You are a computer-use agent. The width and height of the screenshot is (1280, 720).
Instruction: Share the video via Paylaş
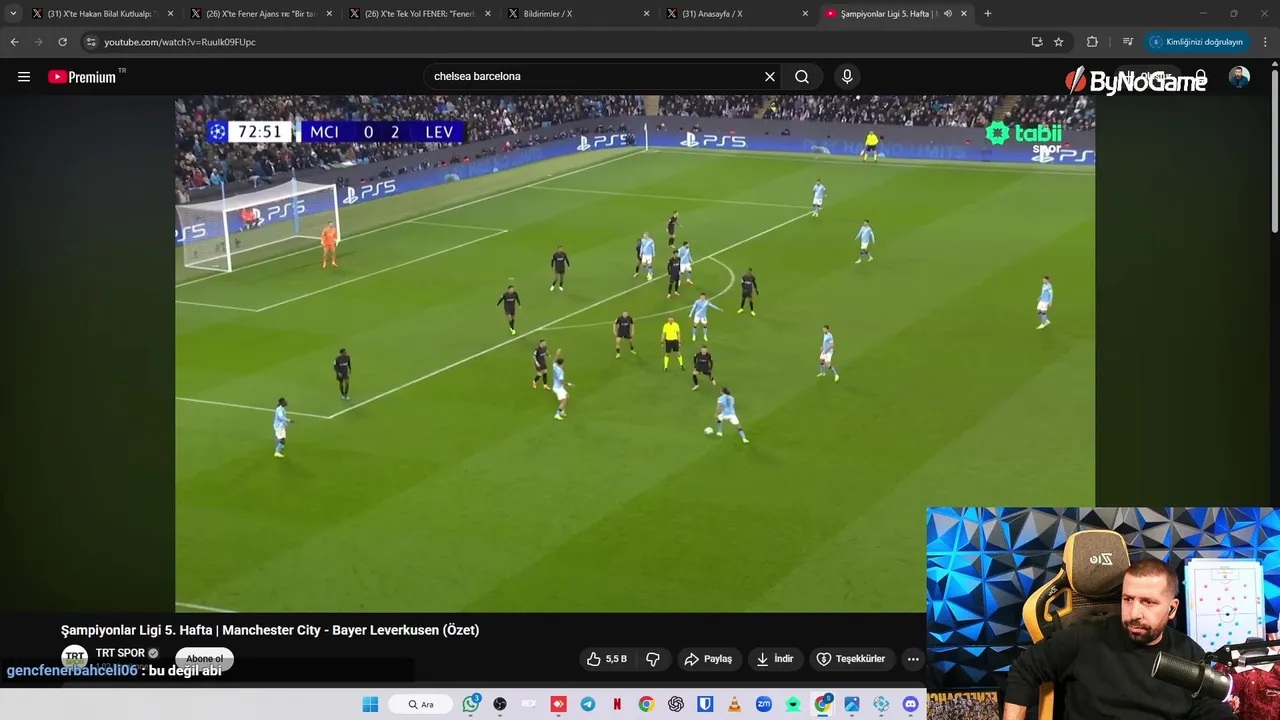[x=708, y=659]
